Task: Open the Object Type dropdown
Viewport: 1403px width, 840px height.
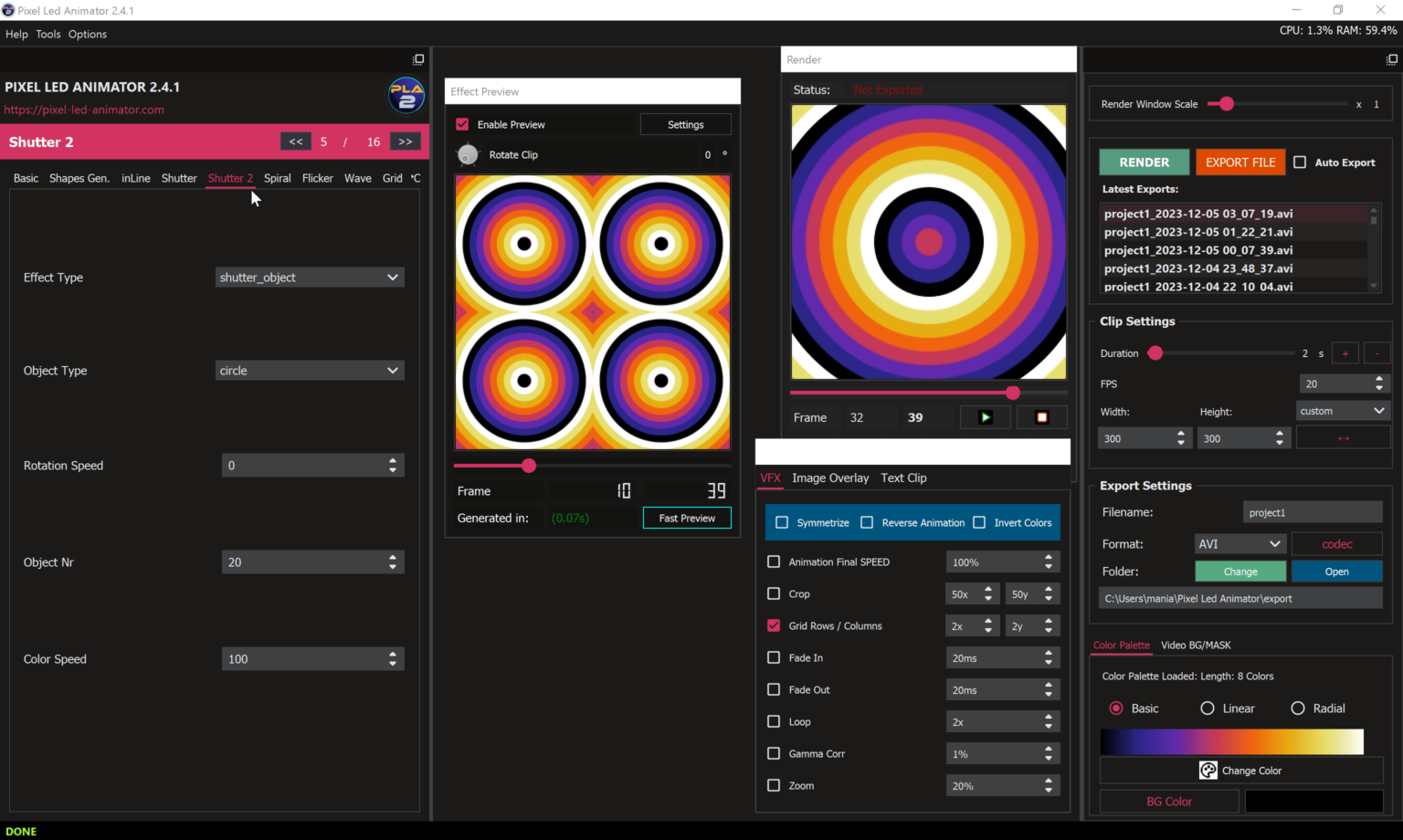Action: coord(310,370)
